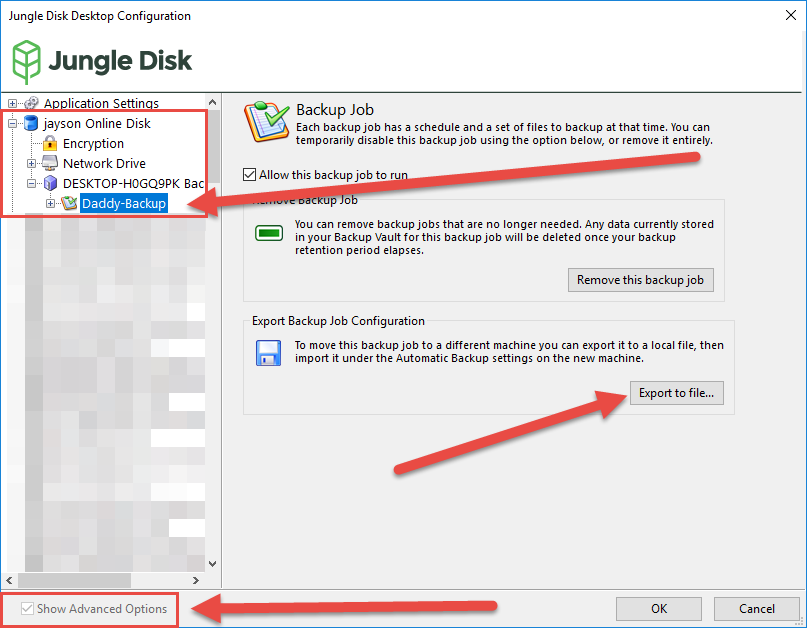
Task: Click the DESKTOP-H0GQ9PK backup cube icon
Action: click(50, 183)
